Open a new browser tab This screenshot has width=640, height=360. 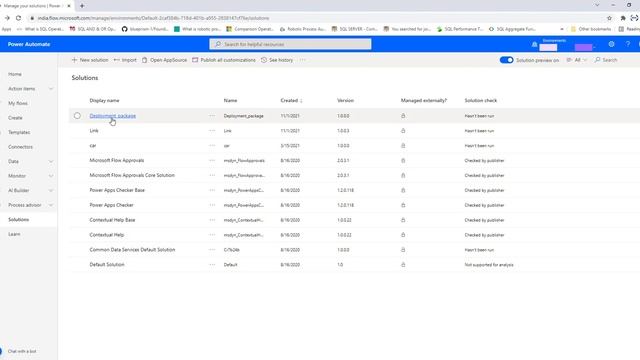click(82, 6)
